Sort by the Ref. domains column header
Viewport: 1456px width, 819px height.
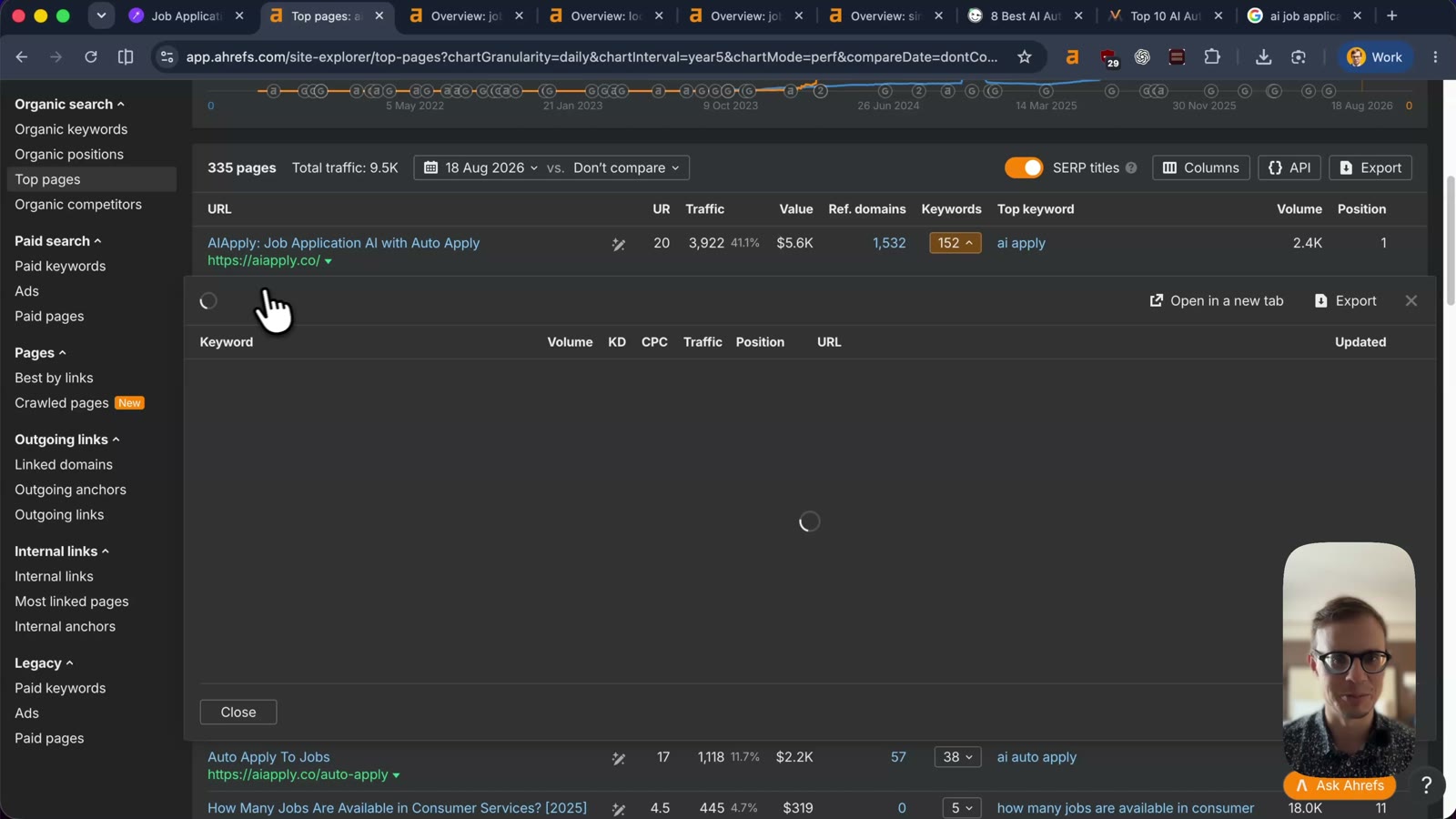pyautogui.click(x=867, y=209)
